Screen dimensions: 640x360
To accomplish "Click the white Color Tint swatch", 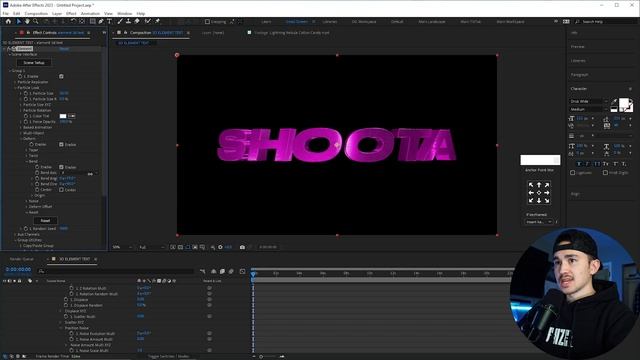I will click(x=63, y=116).
